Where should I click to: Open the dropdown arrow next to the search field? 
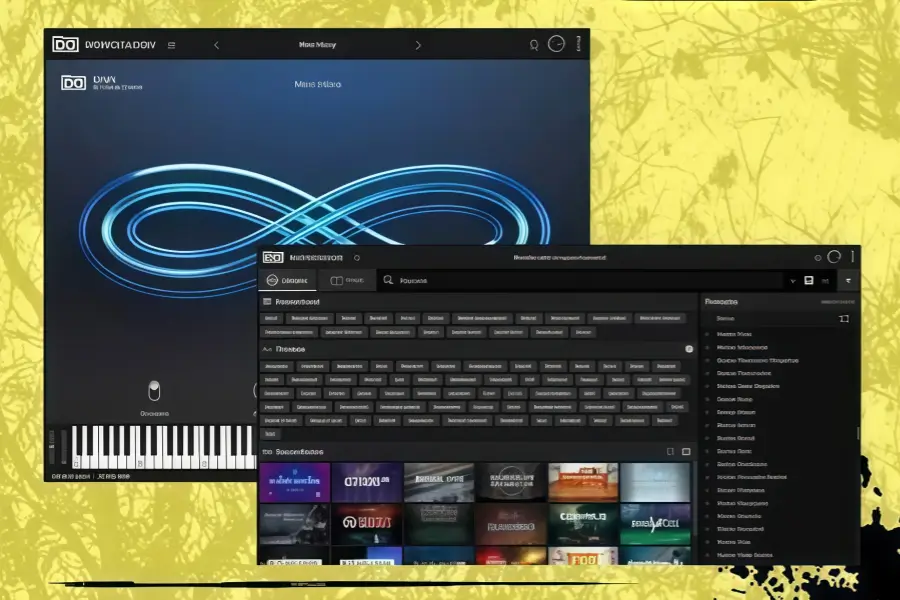click(x=793, y=281)
